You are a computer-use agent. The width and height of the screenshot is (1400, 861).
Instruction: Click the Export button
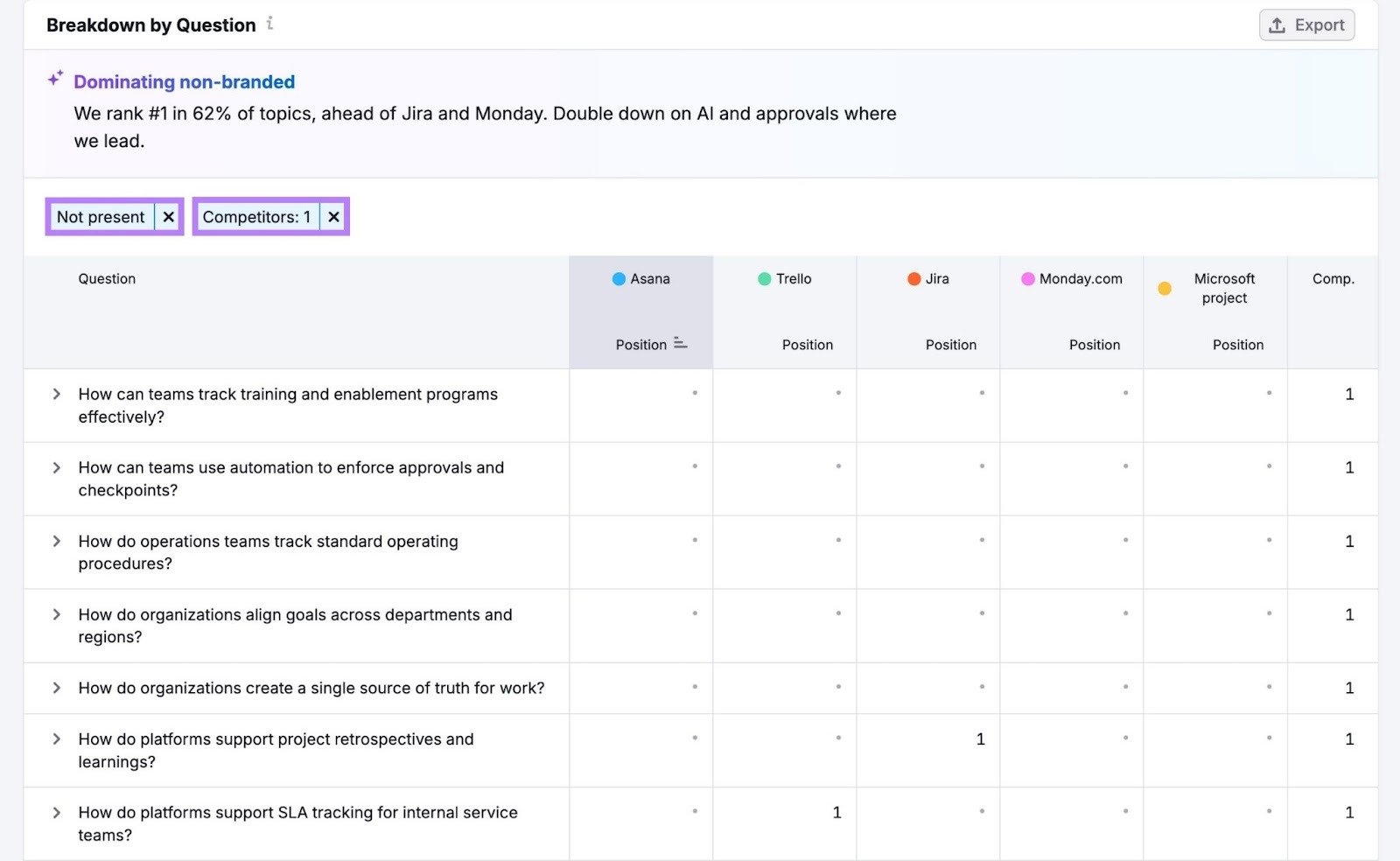1306,24
